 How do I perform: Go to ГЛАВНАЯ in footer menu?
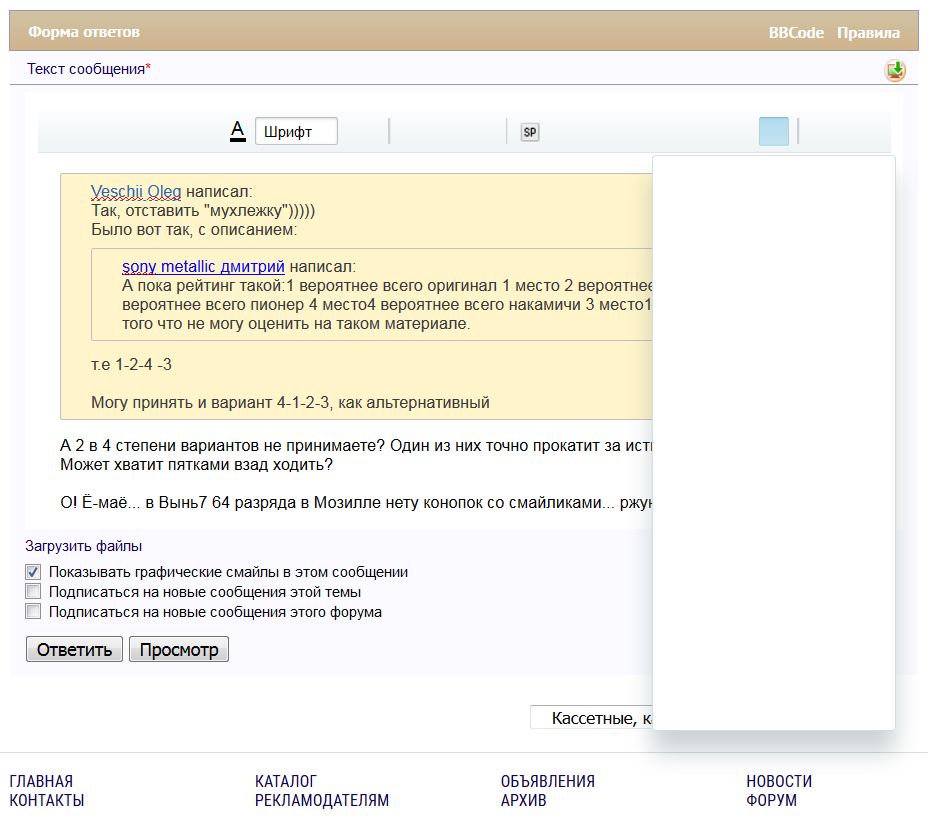41,781
